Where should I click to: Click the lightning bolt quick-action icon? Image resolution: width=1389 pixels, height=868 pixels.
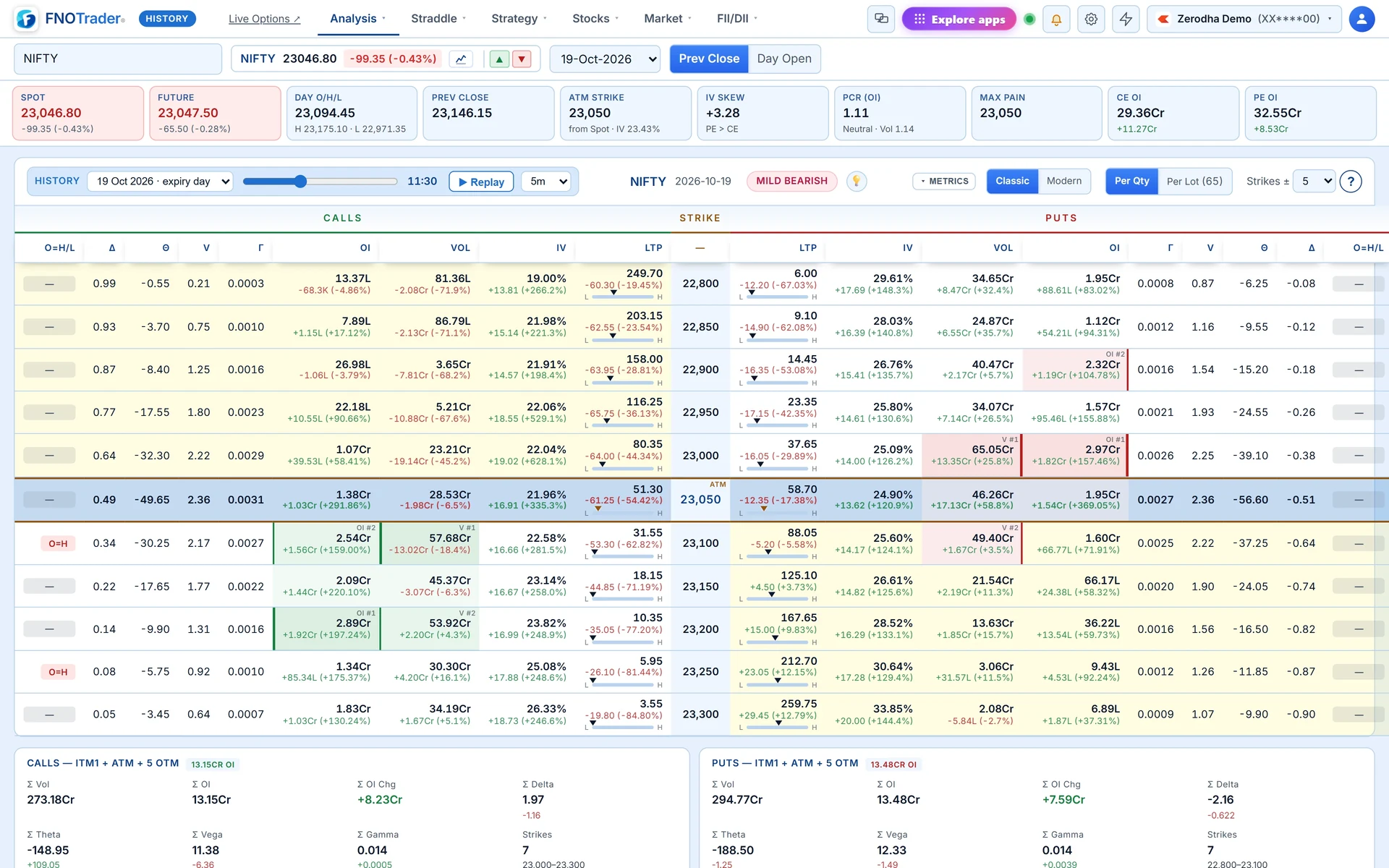[x=1126, y=20]
